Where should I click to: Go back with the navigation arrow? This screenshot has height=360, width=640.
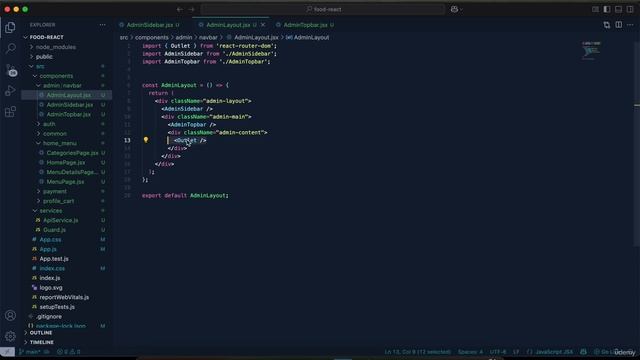(180, 9)
